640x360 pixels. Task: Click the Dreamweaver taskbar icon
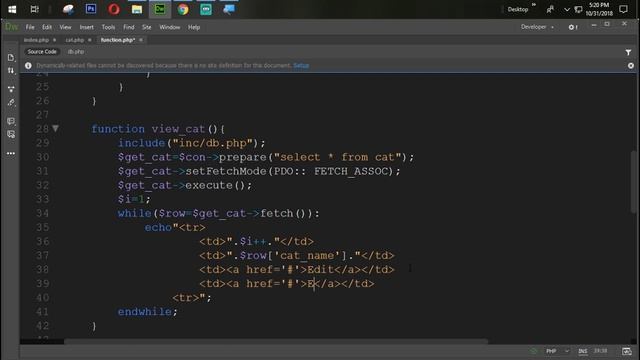click(x=160, y=9)
